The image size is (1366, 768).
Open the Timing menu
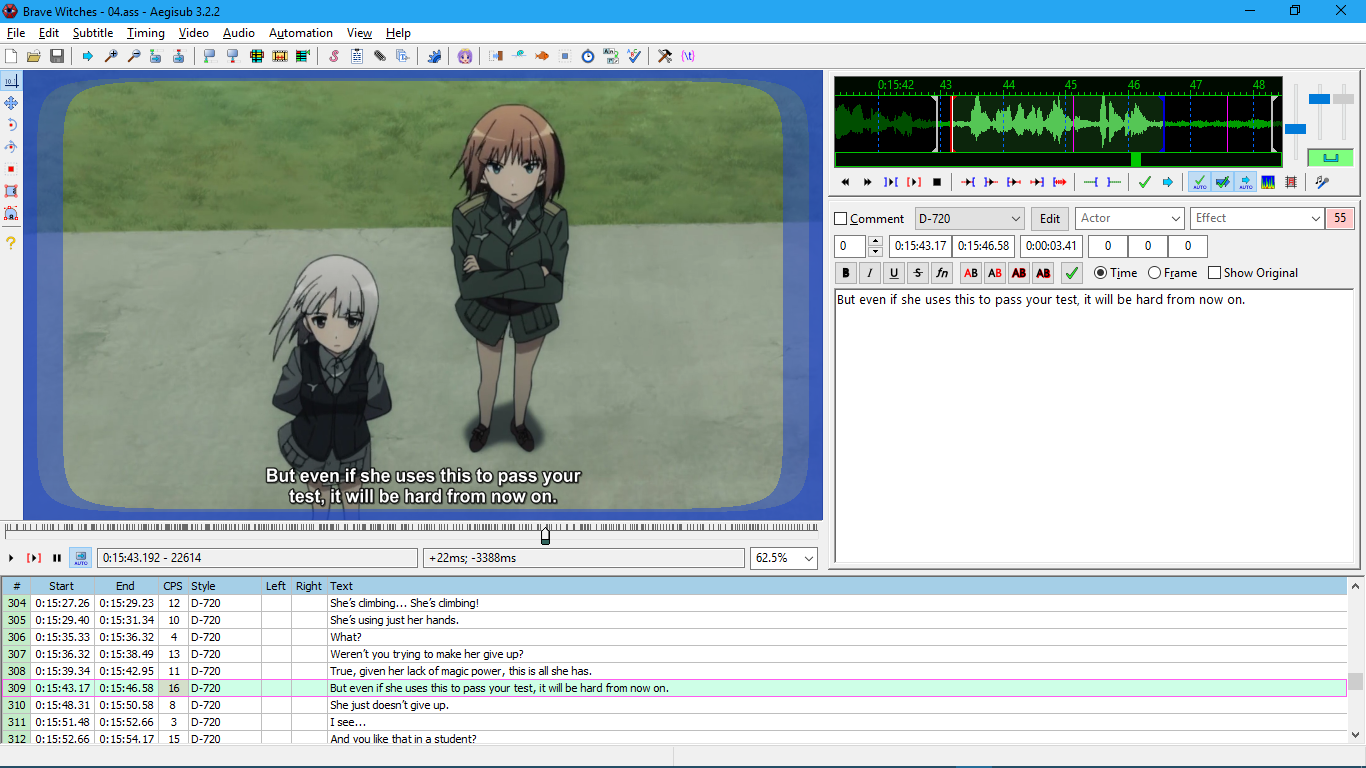[x=145, y=33]
